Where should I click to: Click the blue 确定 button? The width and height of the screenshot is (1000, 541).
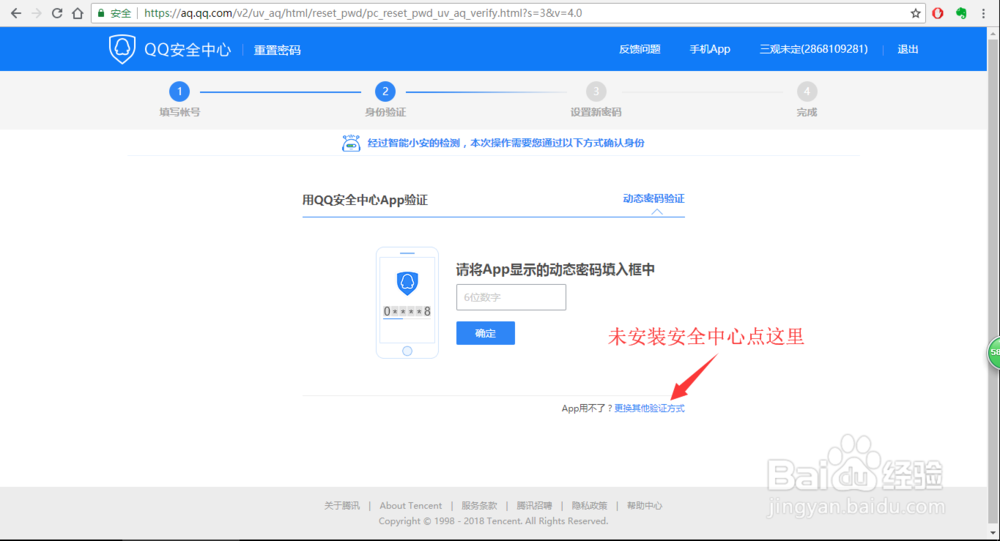coord(485,333)
